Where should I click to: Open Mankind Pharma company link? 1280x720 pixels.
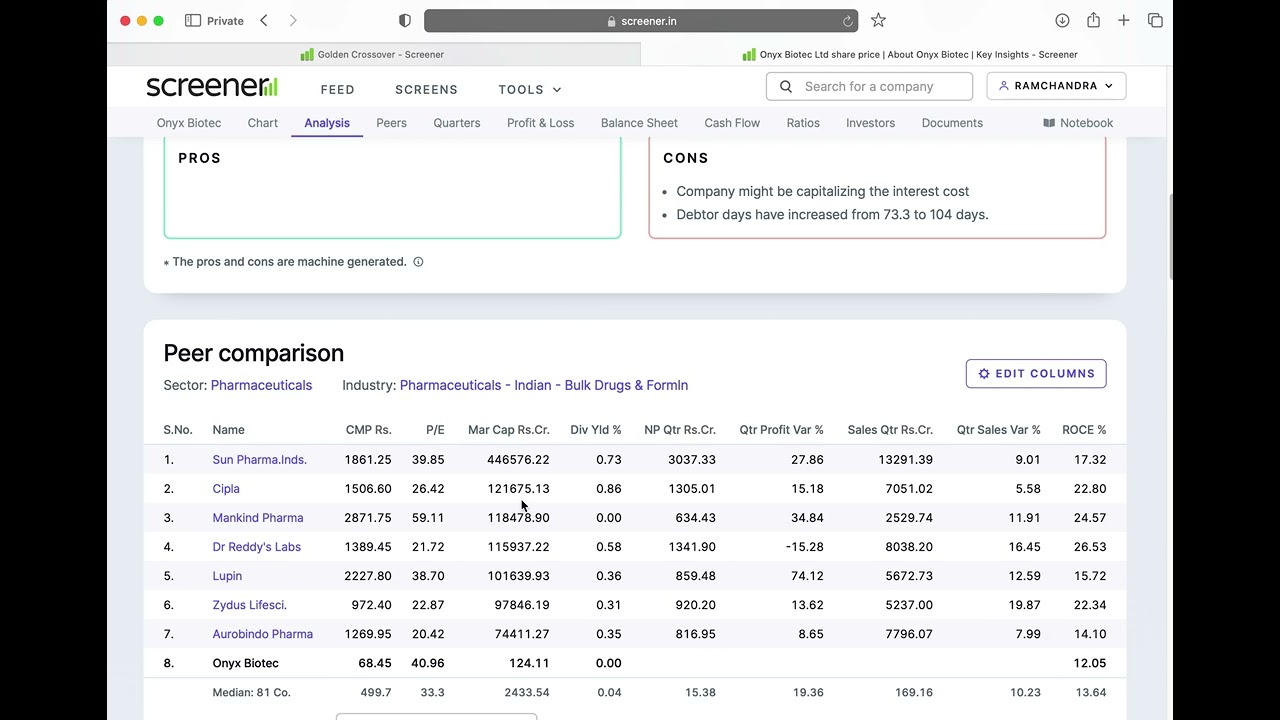(x=258, y=518)
